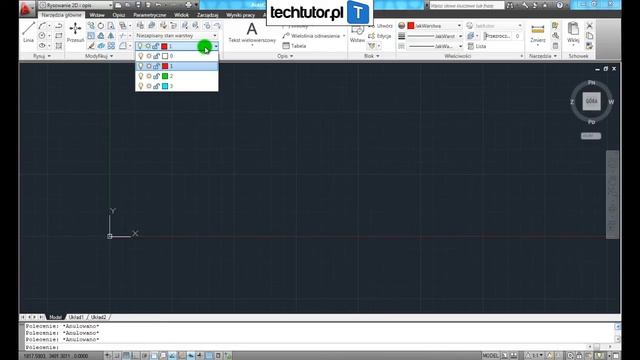Viewport: 640px width, 360px height.
Task: Open the JakWarstwa color dropdown
Action: (x=435, y=26)
